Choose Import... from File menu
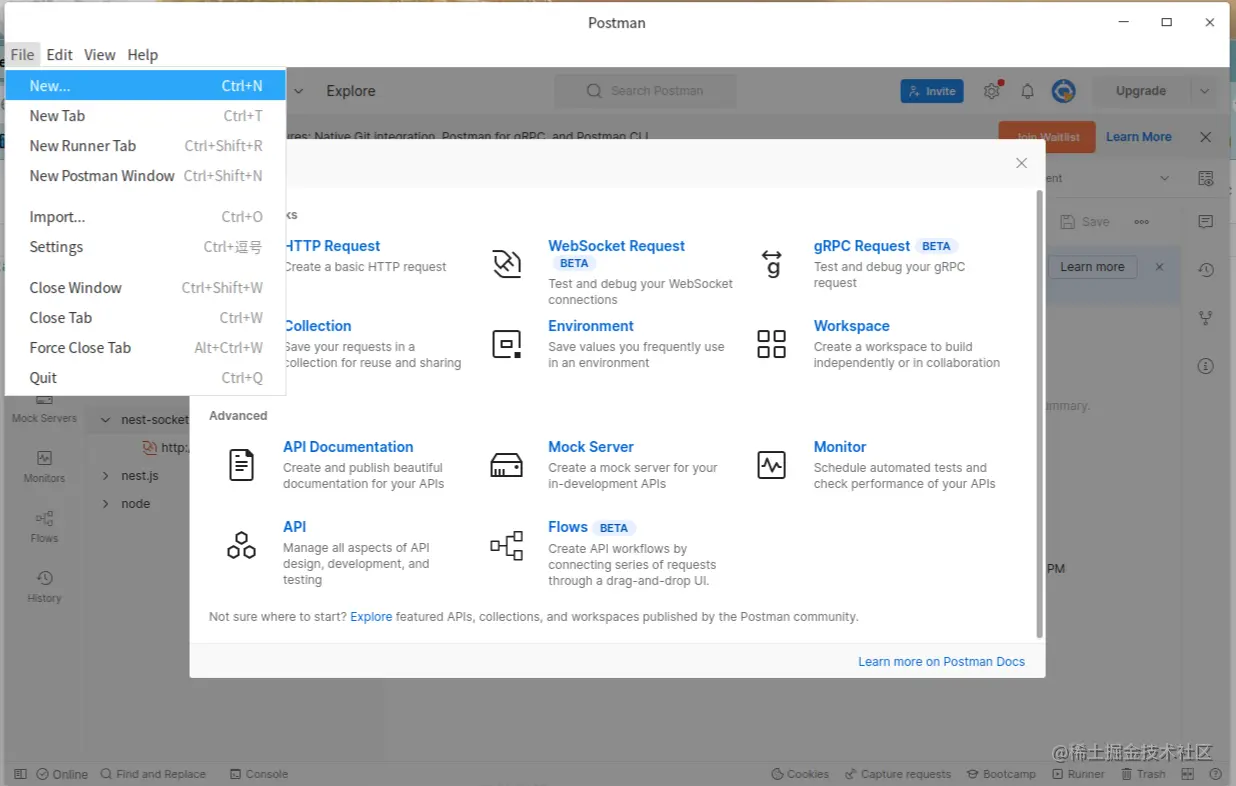The height and width of the screenshot is (786, 1236). tap(146, 217)
